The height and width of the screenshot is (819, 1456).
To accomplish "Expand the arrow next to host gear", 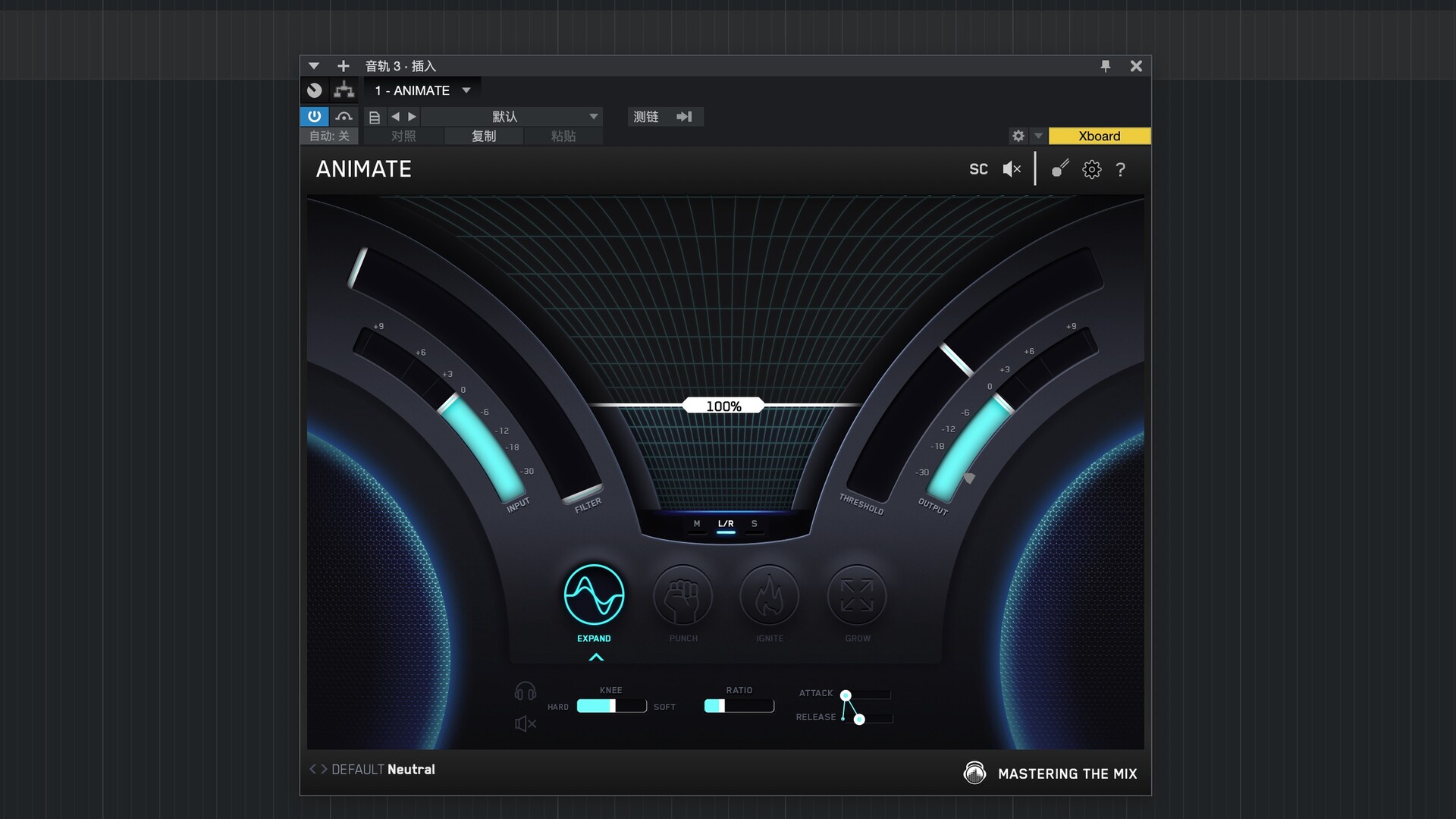I will pyautogui.click(x=1038, y=136).
